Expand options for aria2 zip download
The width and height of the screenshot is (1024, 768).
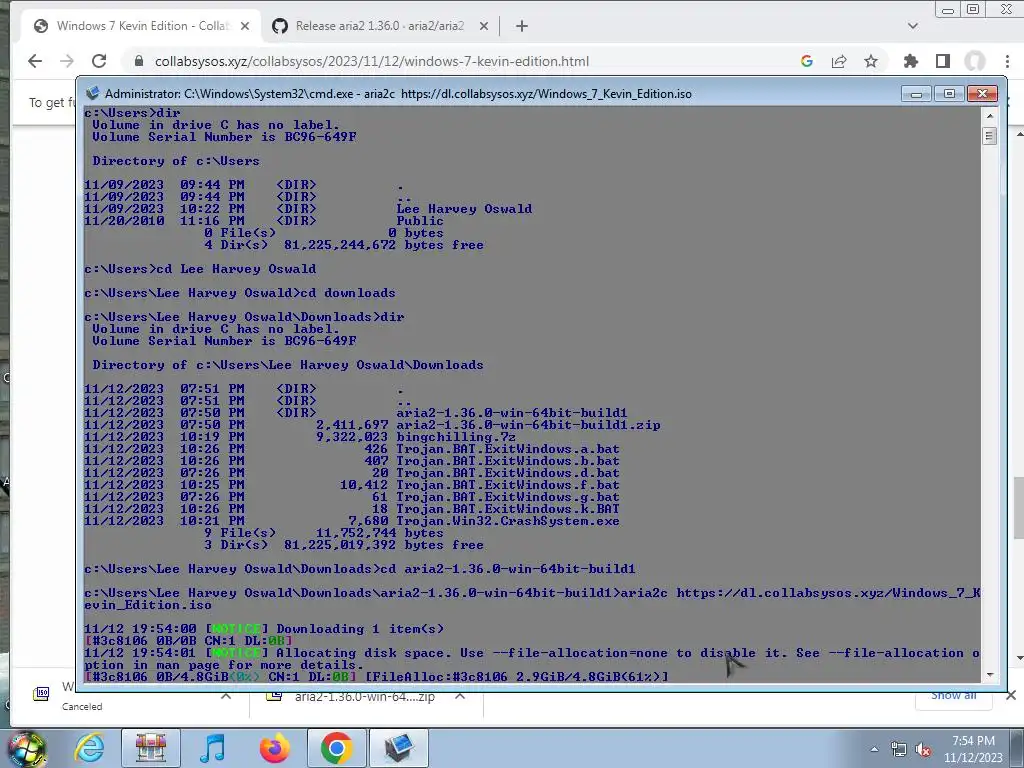pyautogui.click(x=460, y=696)
